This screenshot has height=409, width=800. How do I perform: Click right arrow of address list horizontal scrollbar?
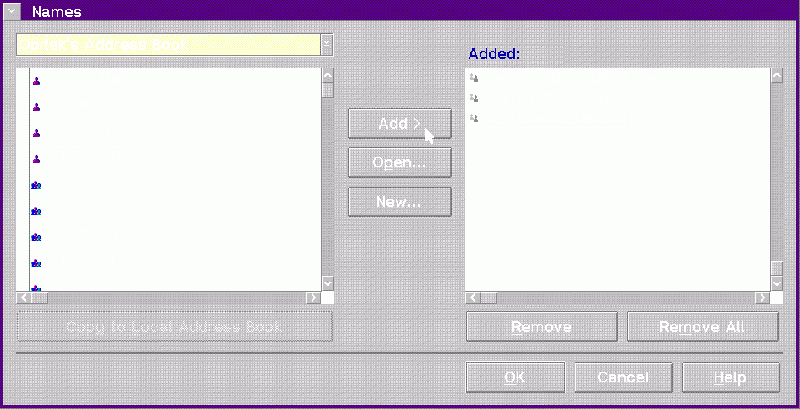[x=313, y=297]
